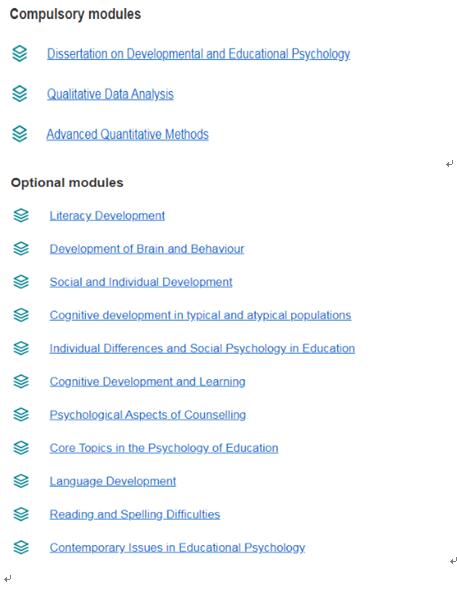The width and height of the screenshot is (457, 594).
Task: Click the stack icon next to Qualitative Data Analysis
Action: (20, 94)
